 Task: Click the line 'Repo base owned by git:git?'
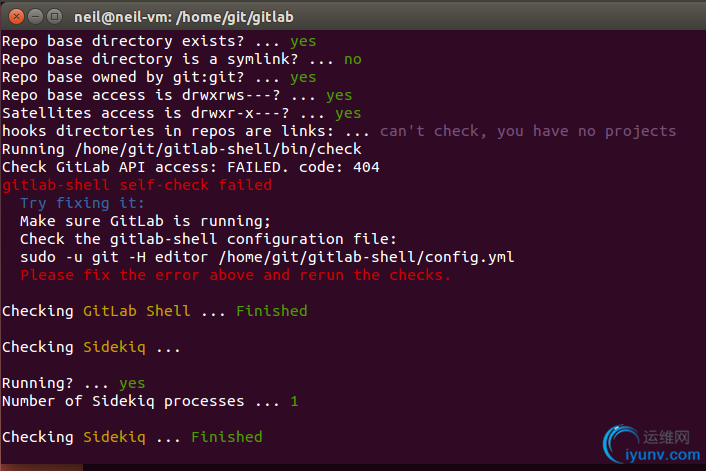(x=159, y=77)
